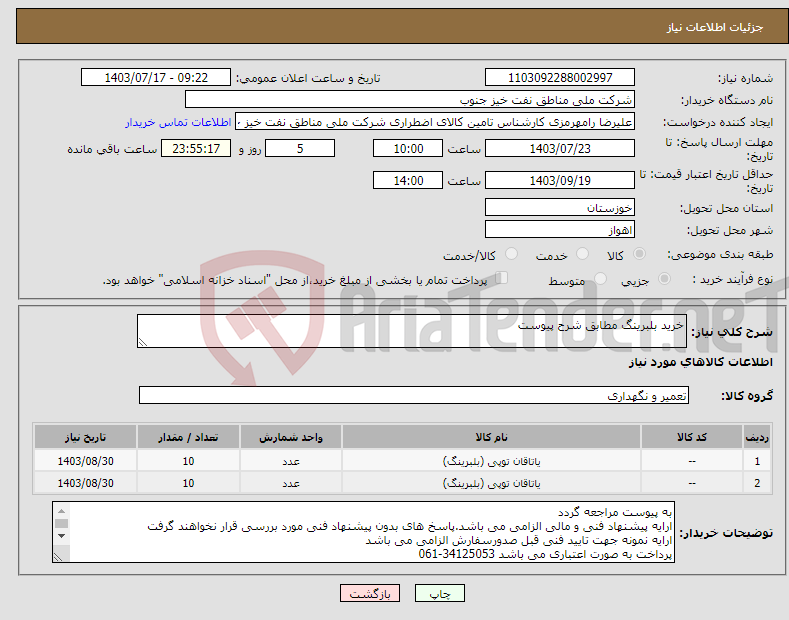
Task: Click the deadline time field 10:00
Action: point(408,148)
